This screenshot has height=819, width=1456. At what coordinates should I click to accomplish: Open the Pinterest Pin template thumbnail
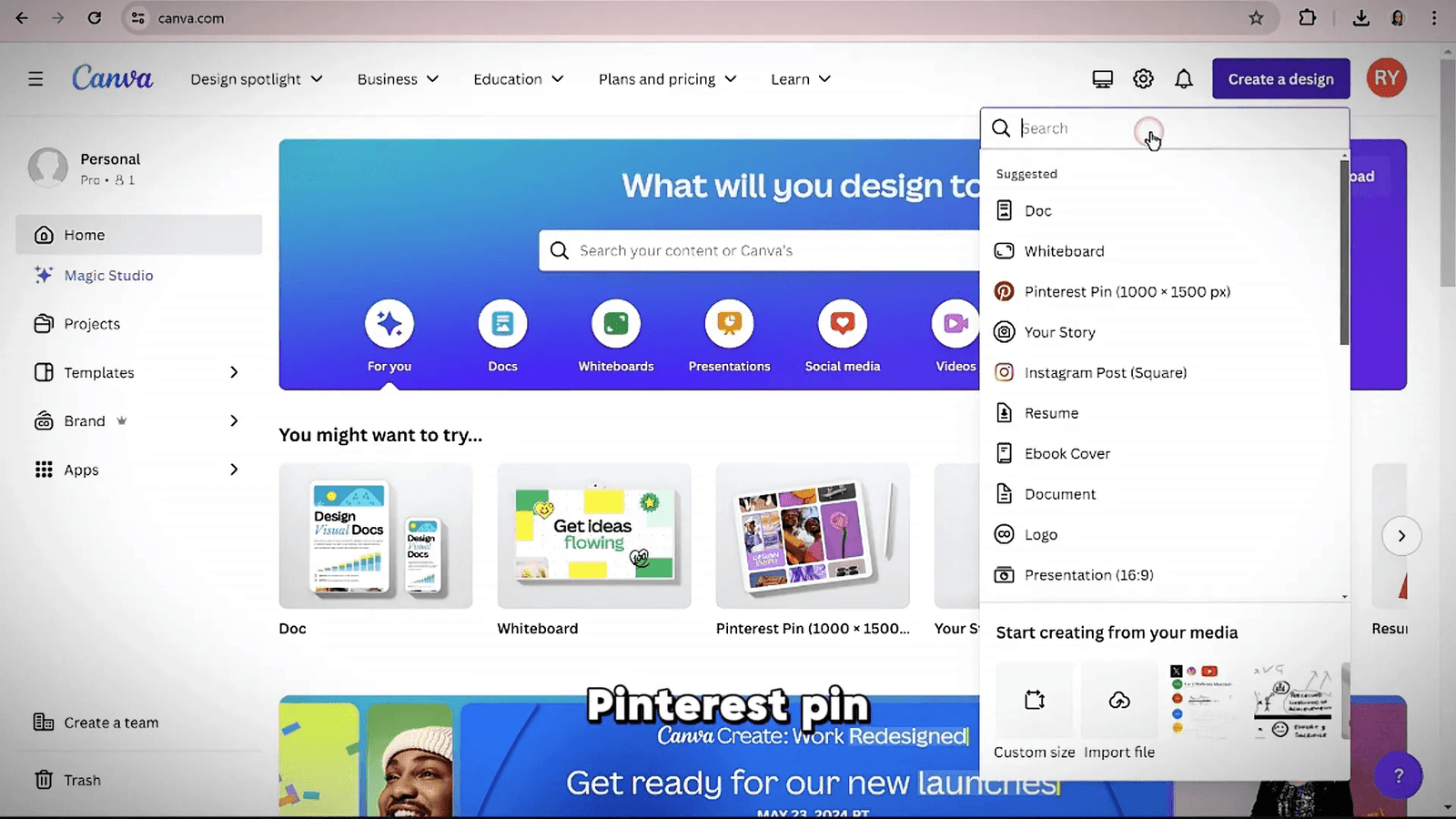813,536
